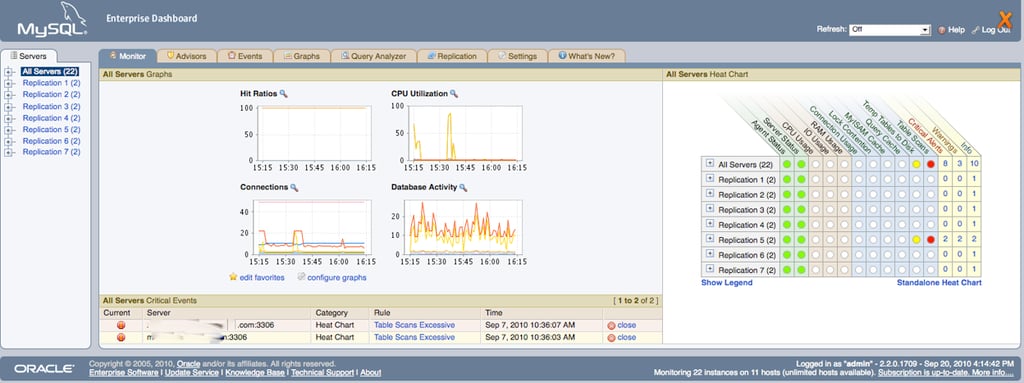Open the Graphs tab
1024x383 pixels.
(301, 56)
